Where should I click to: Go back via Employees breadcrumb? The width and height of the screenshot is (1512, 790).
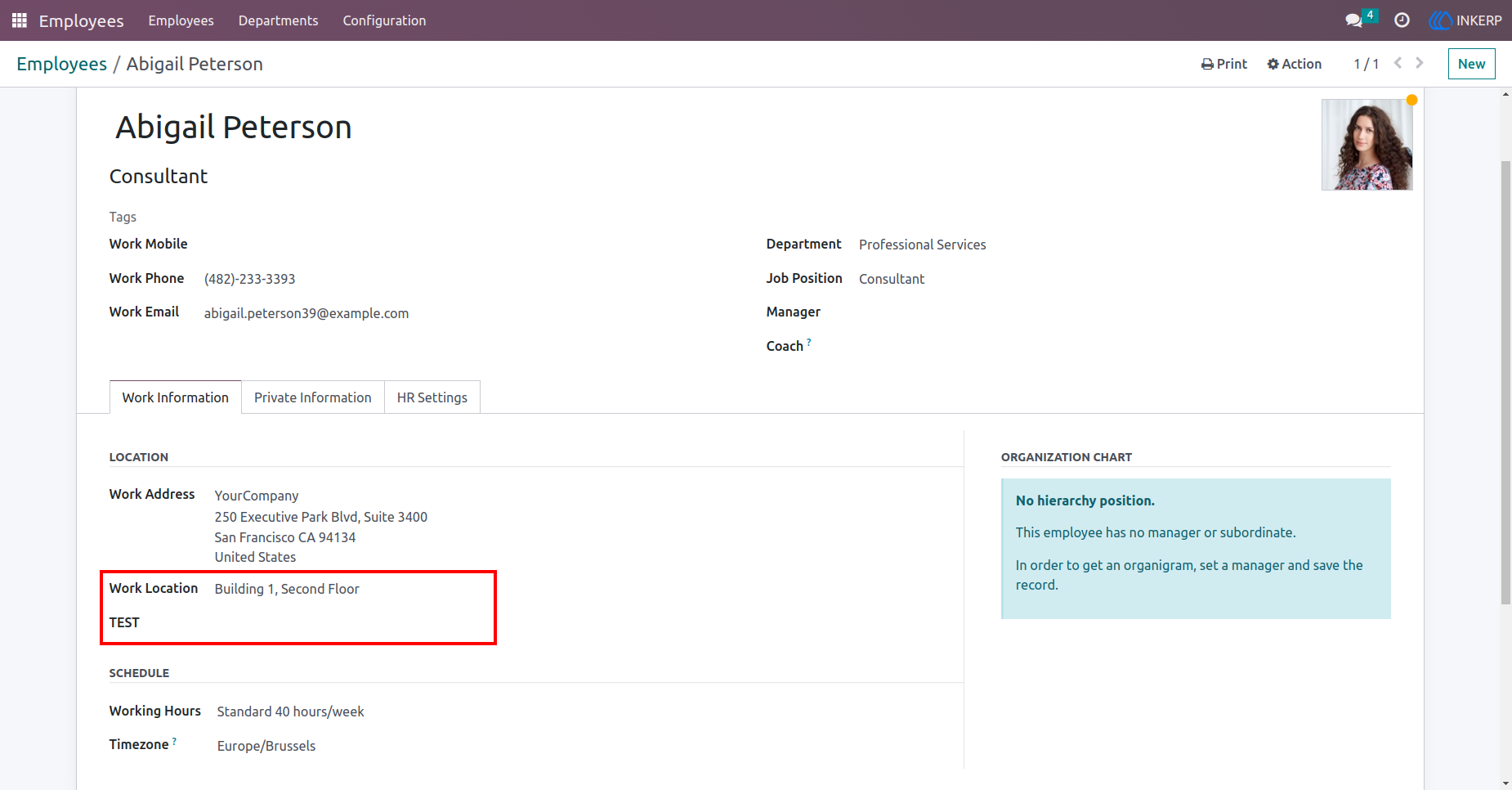tap(61, 64)
